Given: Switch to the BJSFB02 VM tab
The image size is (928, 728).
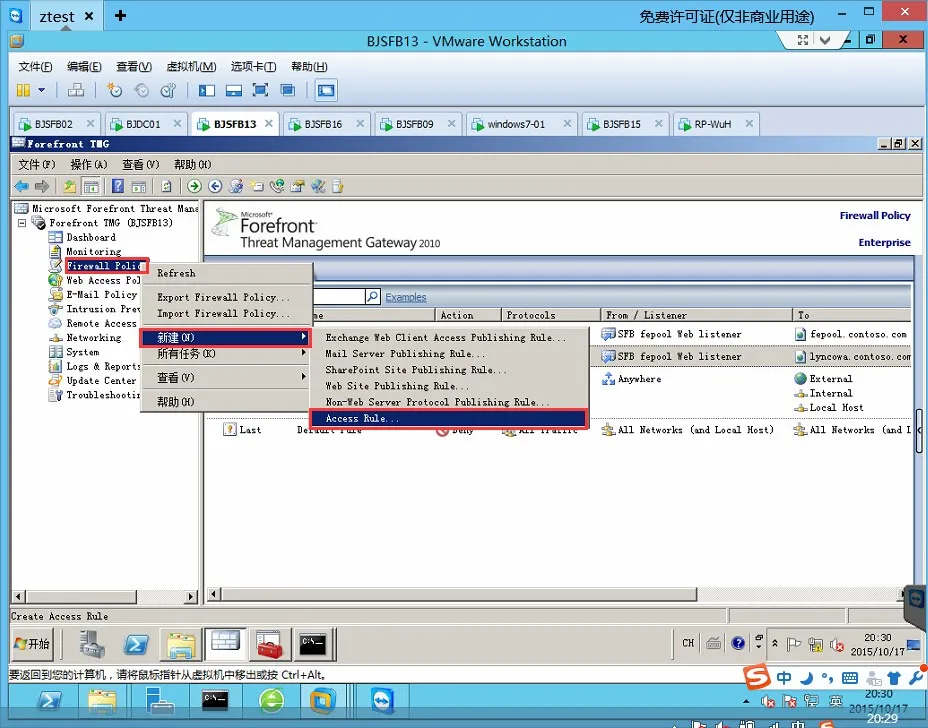Looking at the screenshot, I should 53,124.
